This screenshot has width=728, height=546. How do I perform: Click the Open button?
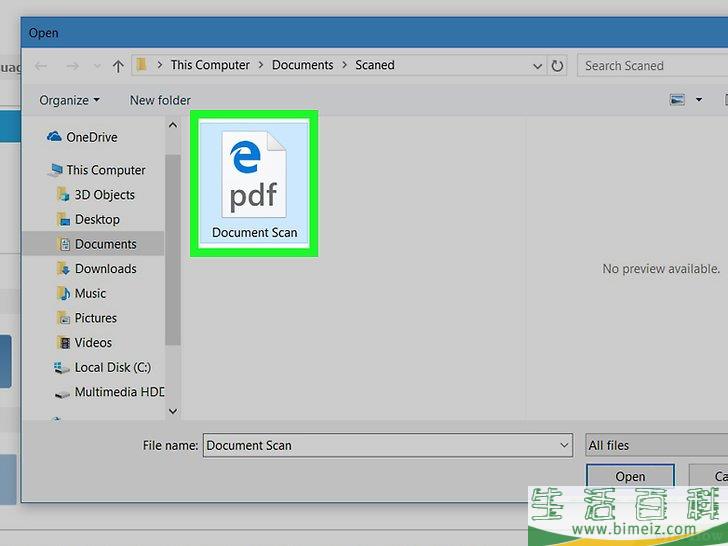(x=630, y=476)
